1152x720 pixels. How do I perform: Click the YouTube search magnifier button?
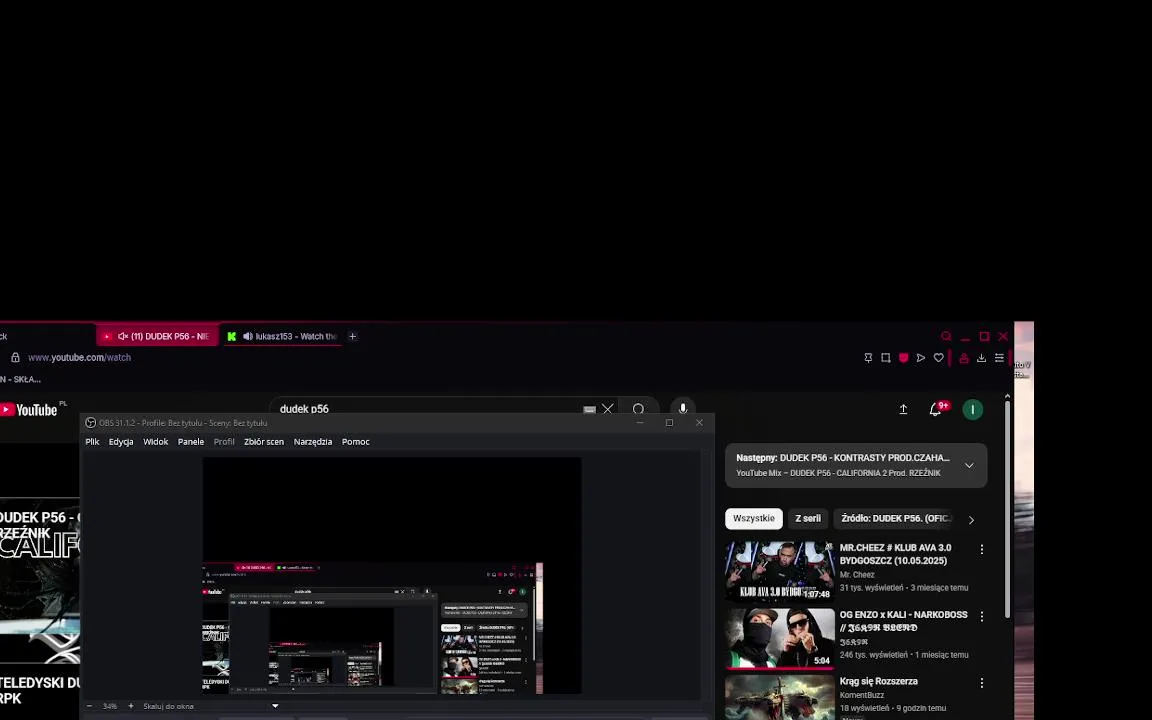coord(638,408)
